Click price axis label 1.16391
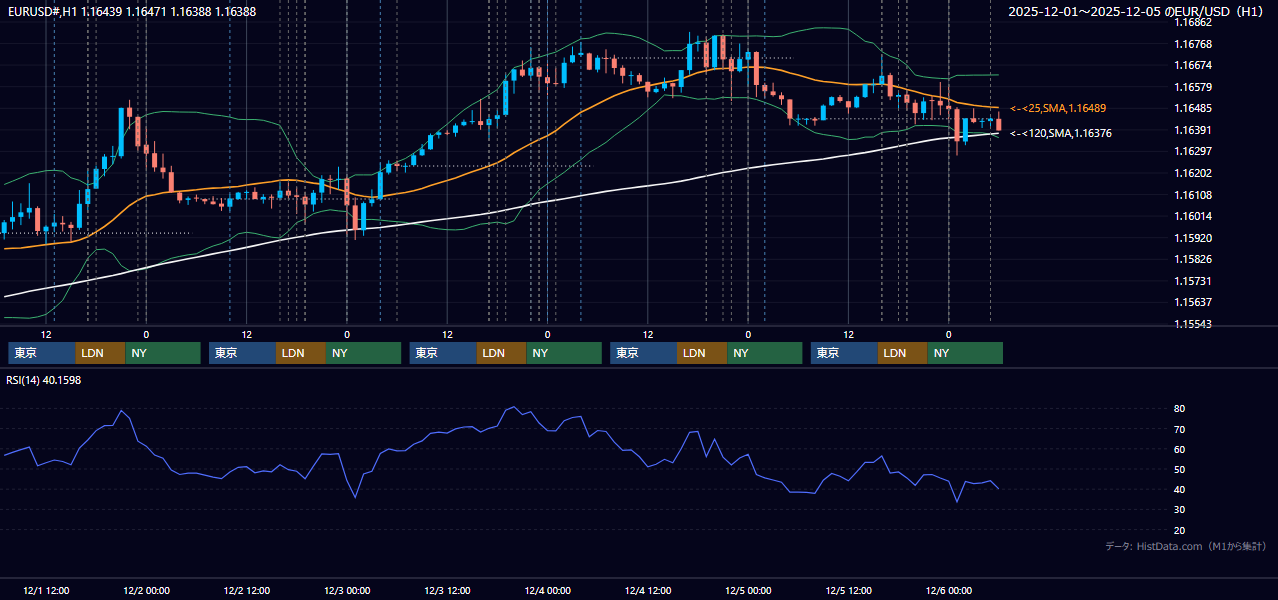This screenshot has height=600, width=1278. (x=1193, y=130)
